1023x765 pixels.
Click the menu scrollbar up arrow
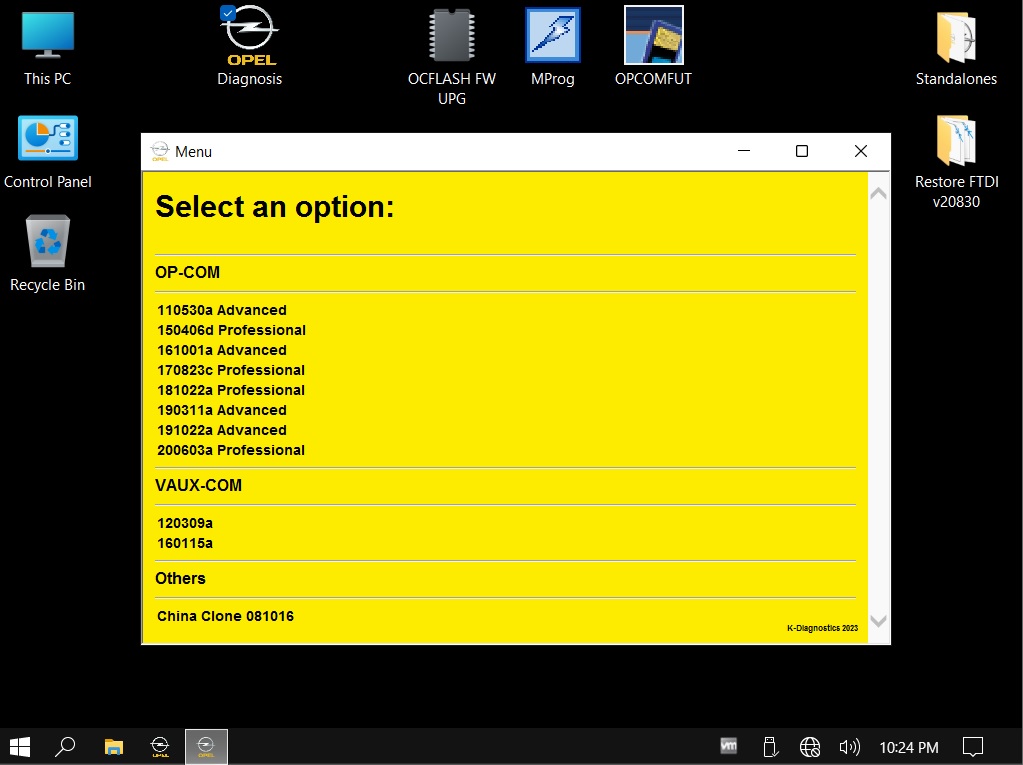tap(878, 193)
